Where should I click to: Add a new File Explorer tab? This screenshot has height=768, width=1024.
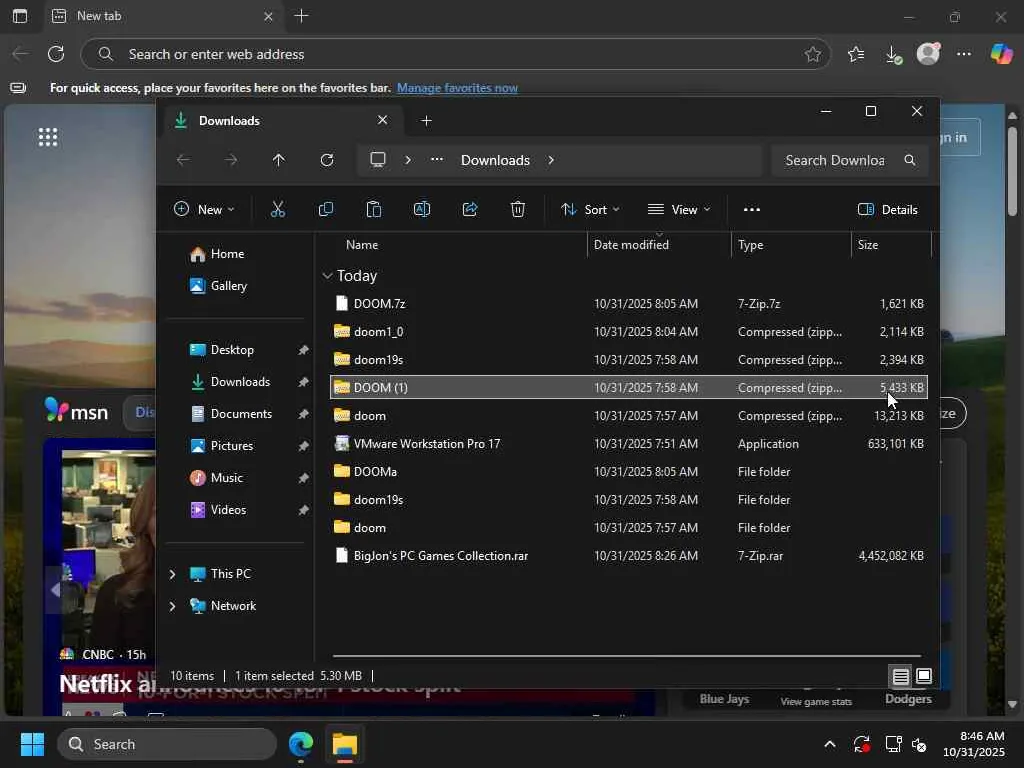tap(426, 121)
